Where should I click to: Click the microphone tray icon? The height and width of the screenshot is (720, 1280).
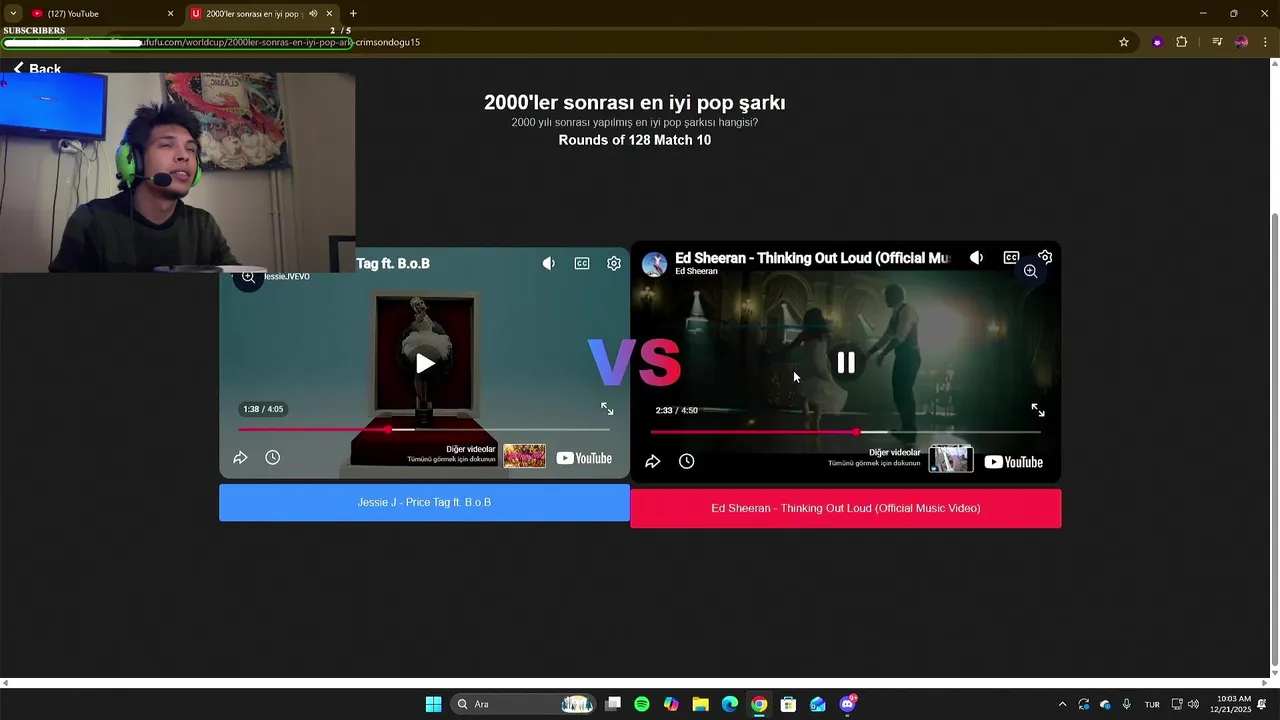tap(1127, 704)
